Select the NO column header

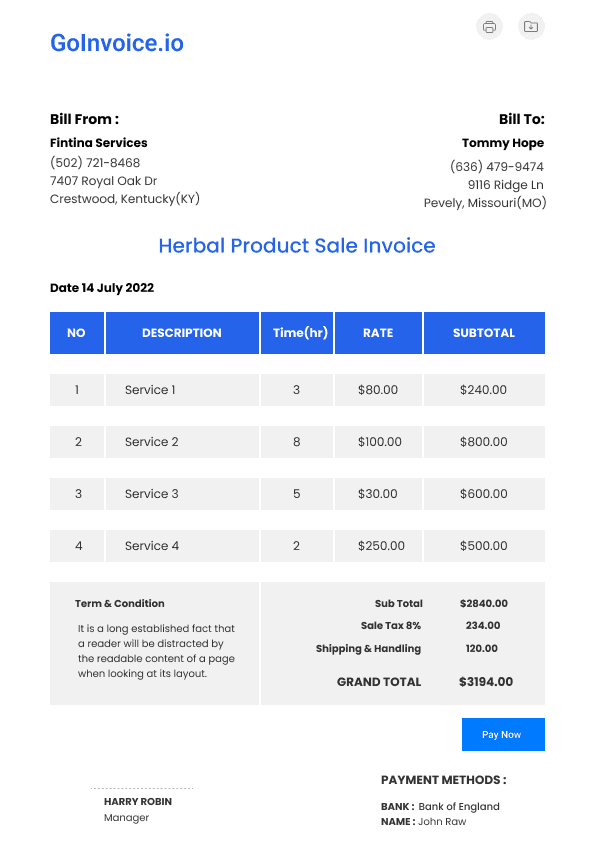pos(77,333)
